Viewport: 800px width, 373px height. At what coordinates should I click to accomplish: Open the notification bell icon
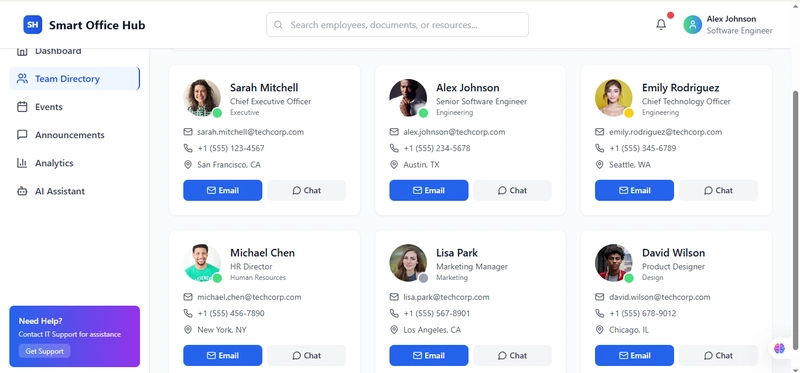(x=661, y=24)
